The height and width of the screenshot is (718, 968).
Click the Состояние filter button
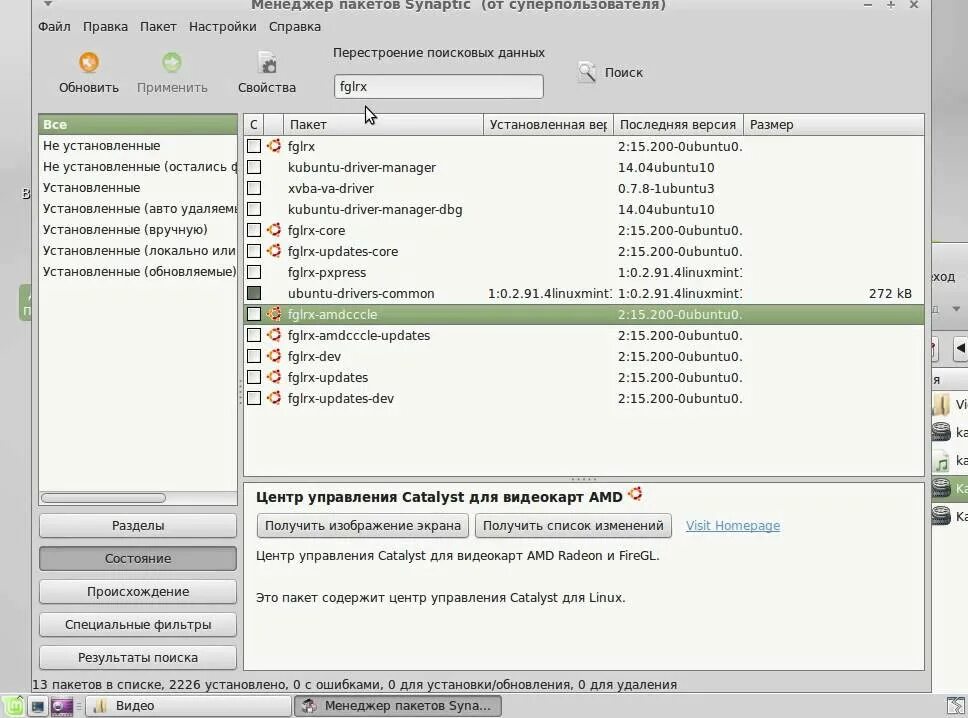138,559
